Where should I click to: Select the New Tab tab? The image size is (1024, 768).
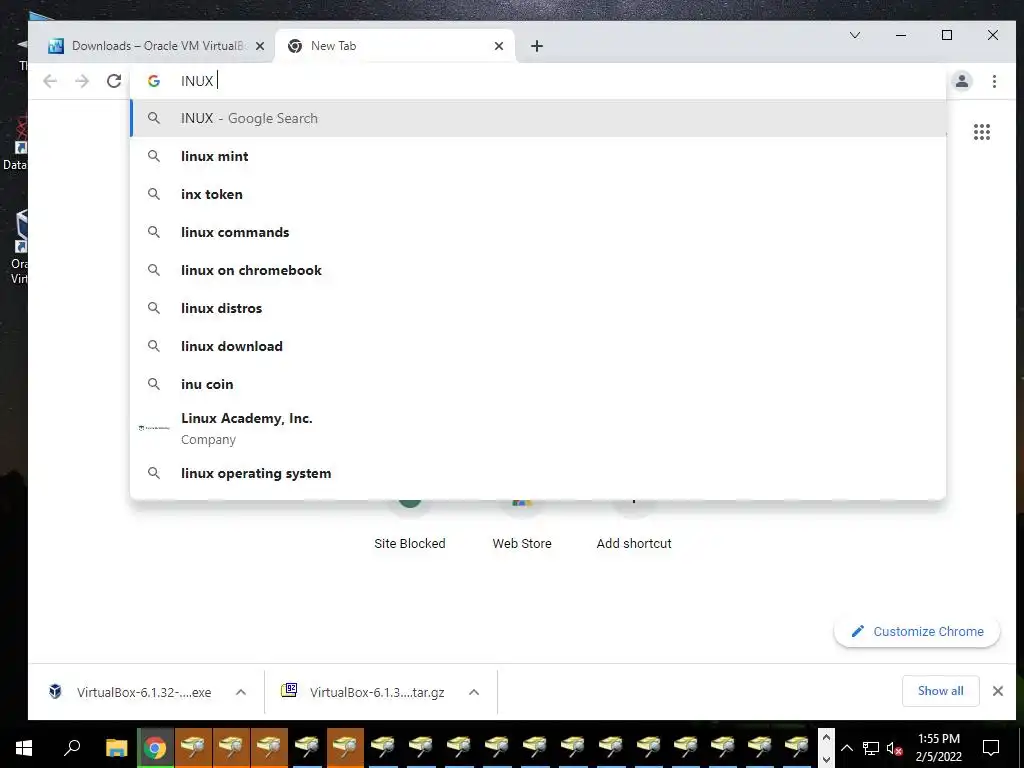click(x=395, y=46)
